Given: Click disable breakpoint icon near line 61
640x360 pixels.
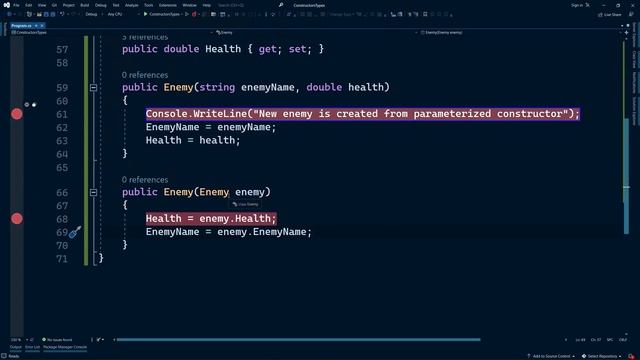Looking at the screenshot, I should coord(34,105).
